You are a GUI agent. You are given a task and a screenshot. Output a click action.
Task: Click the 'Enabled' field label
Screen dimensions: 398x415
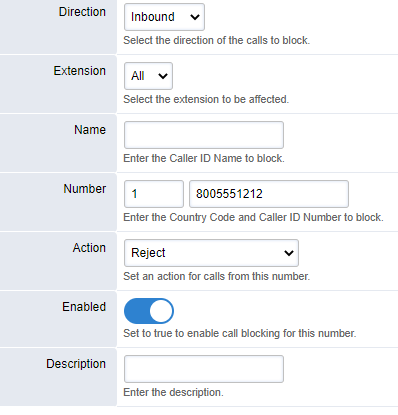point(84,307)
